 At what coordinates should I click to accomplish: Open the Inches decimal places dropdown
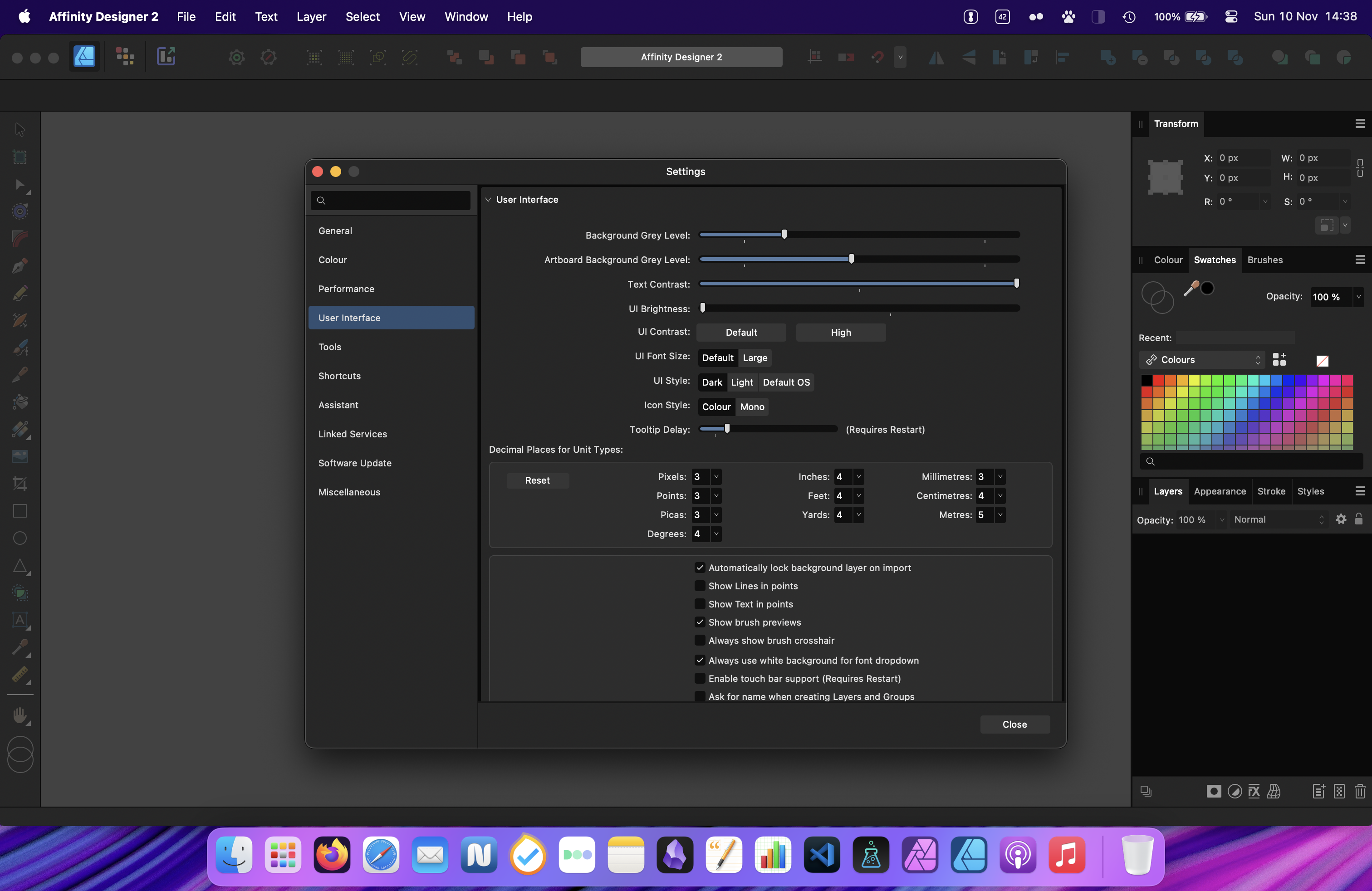point(858,477)
